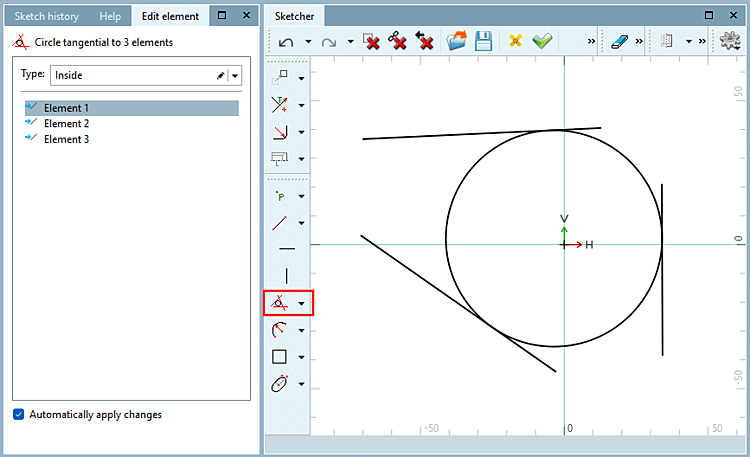Click the pencil edit icon in Type field
The image size is (750, 457).
(x=221, y=76)
